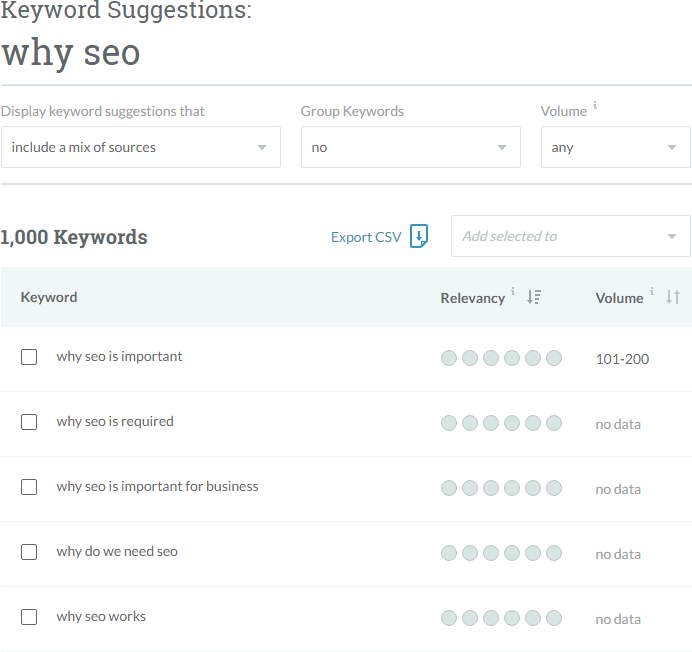Screen dimensions: 692x652
Task: Mark the 'why seo works' checkbox
Action: click(29, 617)
